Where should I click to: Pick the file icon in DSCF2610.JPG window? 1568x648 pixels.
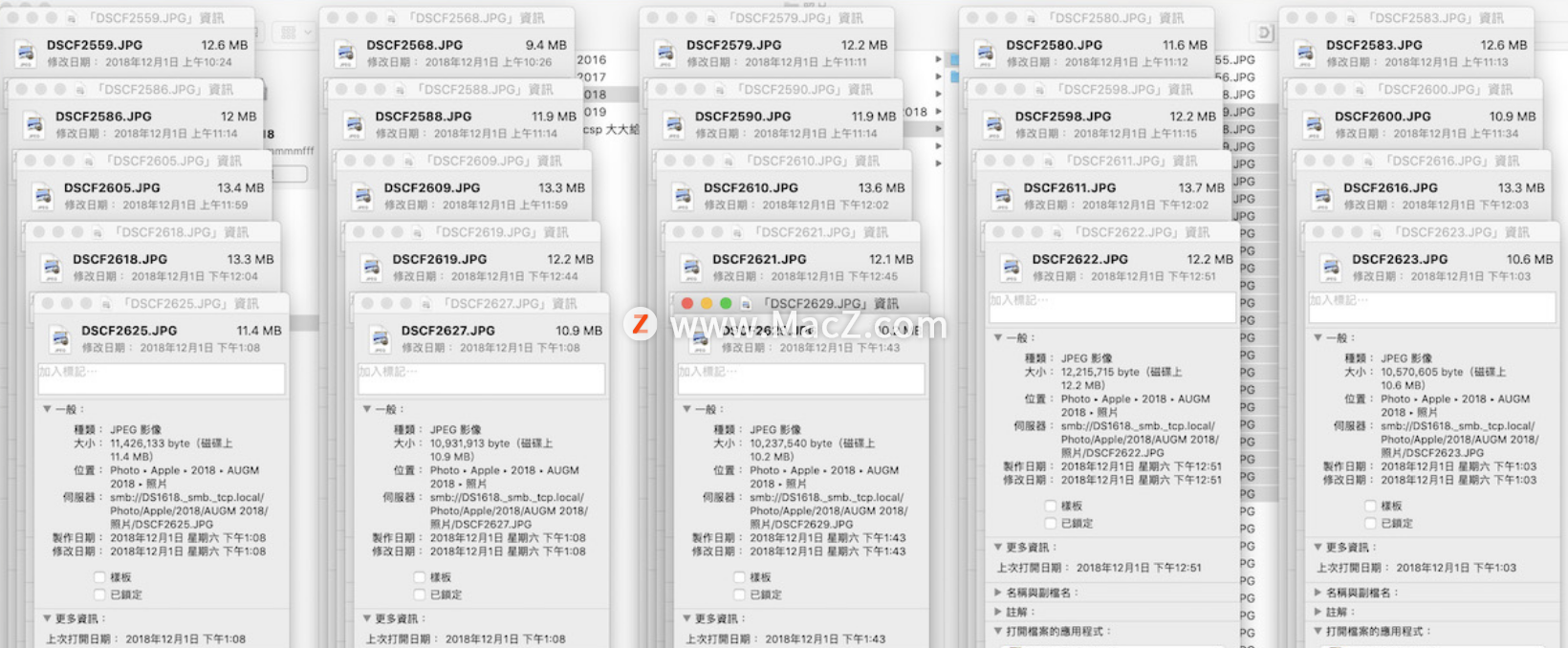tap(683, 197)
